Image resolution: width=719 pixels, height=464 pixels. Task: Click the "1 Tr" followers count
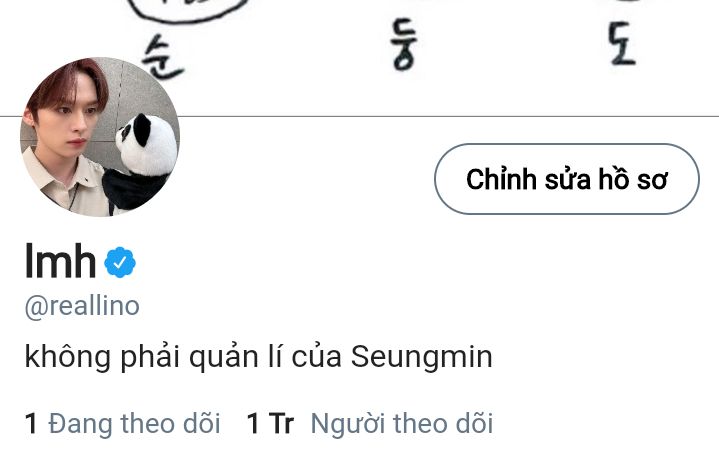270,423
